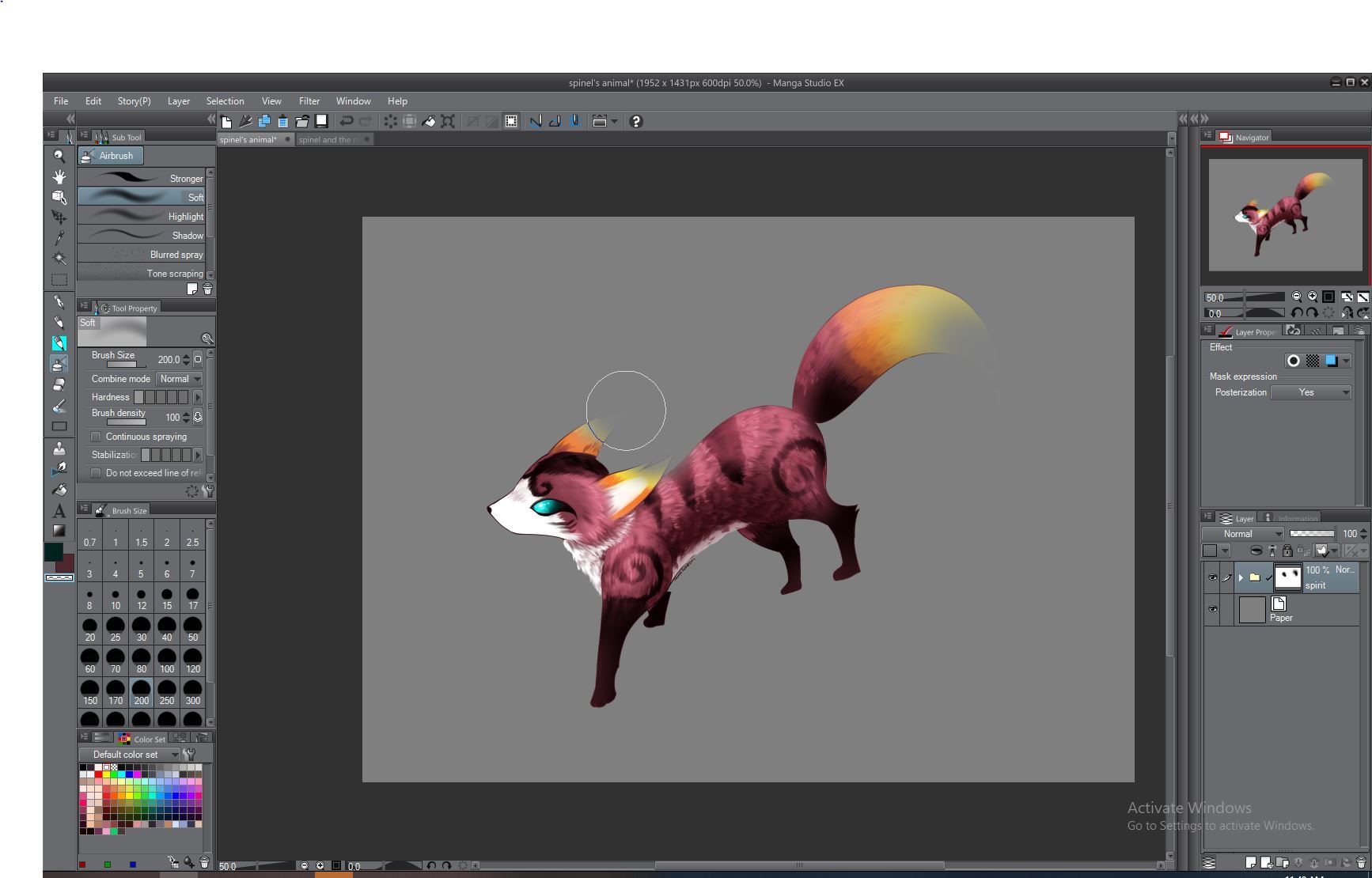This screenshot has height=878, width=1372.
Task: Select the Text tool
Action: click(59, 511)
